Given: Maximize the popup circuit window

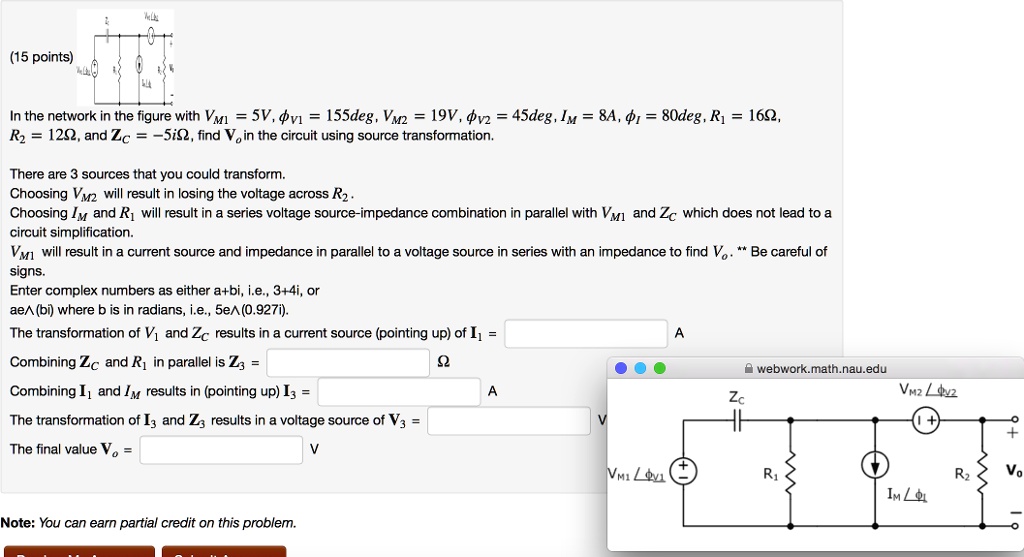Looking at the screenshot, I should click(x=660, y=368).
